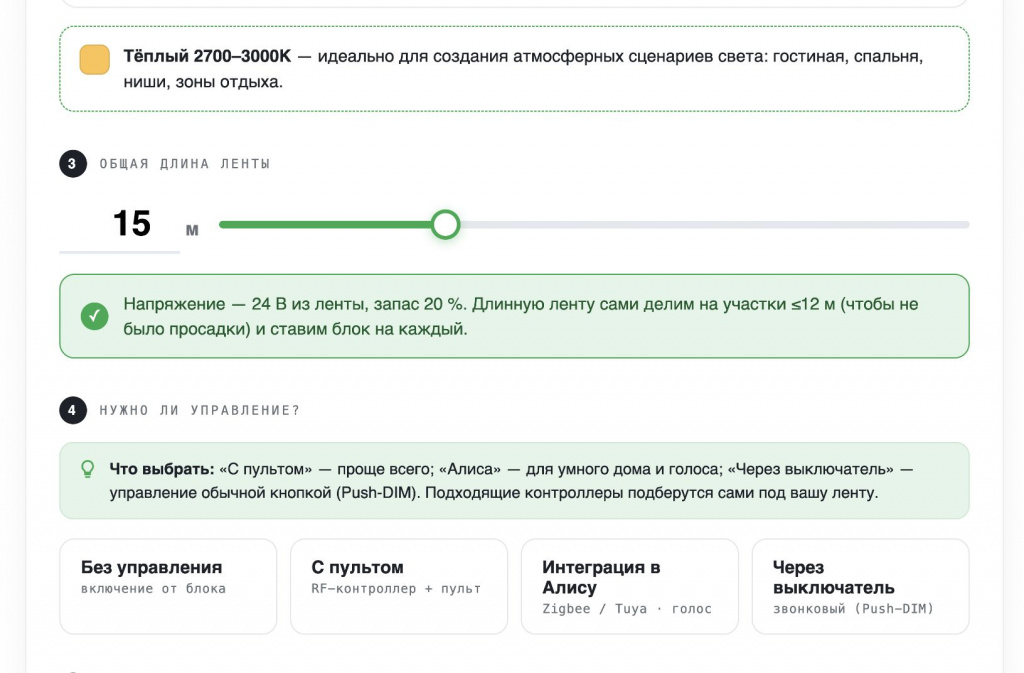The width and height of the screenshot is (1024, 673).
Task: Click the "включение от блока" subtitle
Action: point(153,589)
